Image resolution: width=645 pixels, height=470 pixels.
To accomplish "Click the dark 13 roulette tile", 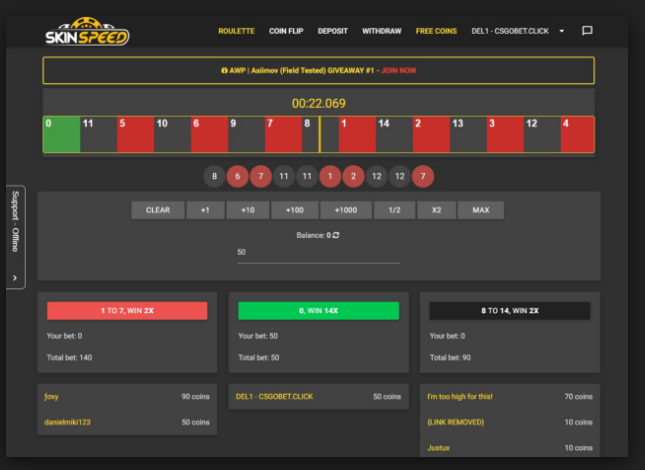I will pos(469,134).
